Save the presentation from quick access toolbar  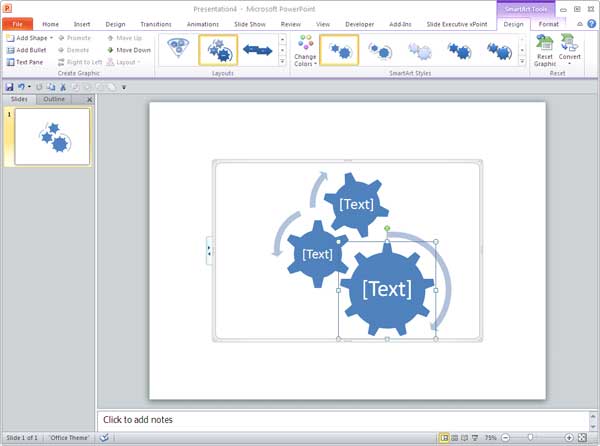[9, 87]
